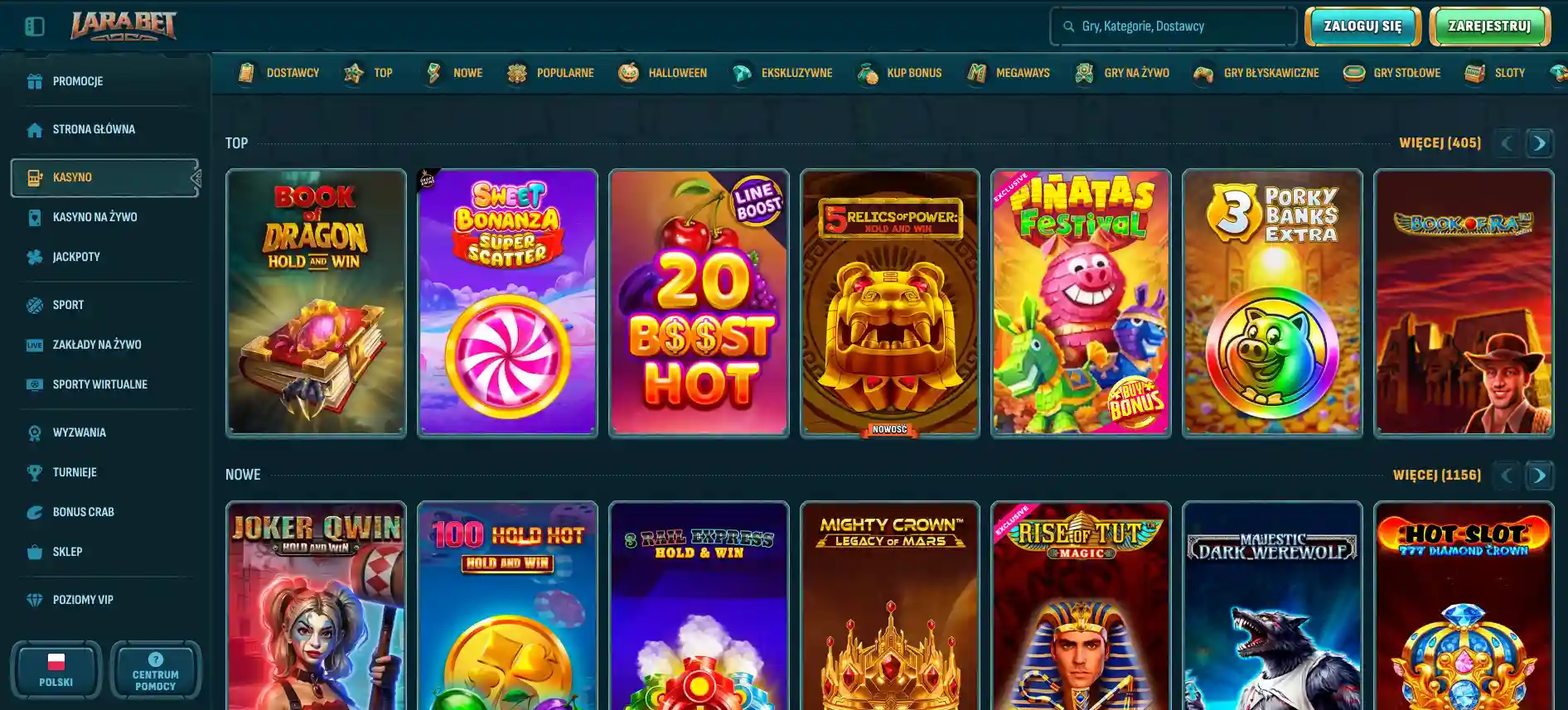Open Centrum Pomocy help button

[156, 669]
